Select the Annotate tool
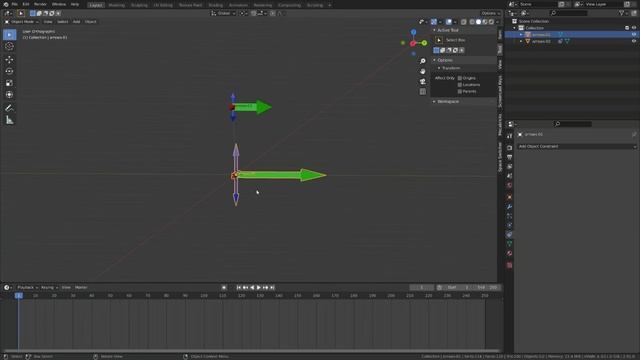Viewport: 640px width, 360px height. pyautogui.click(x=9, y=108)
